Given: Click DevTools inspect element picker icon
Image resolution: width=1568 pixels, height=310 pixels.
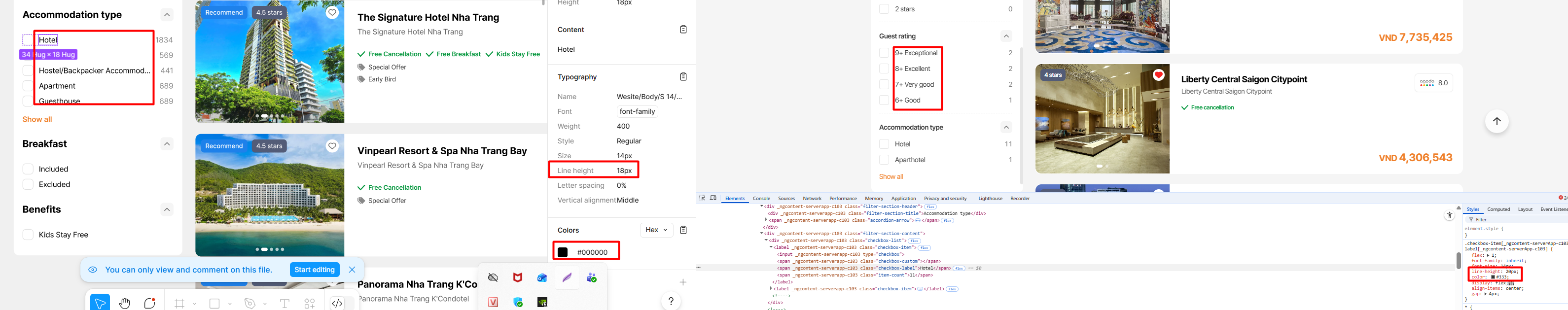Looking at the screenshot, I should (x=703, y=198).
